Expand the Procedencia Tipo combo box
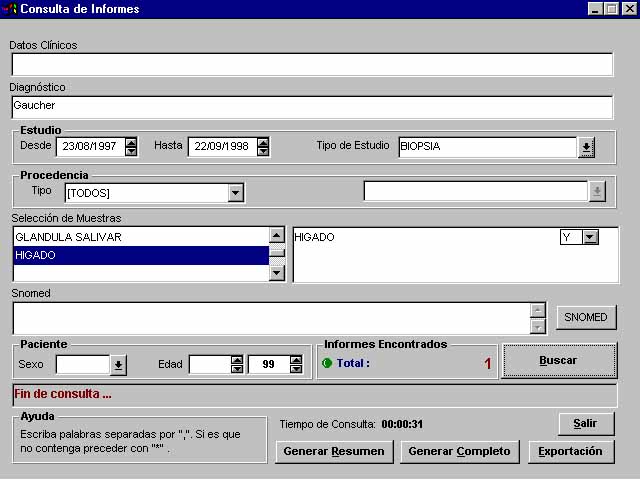640x480 pixels. 235,192
